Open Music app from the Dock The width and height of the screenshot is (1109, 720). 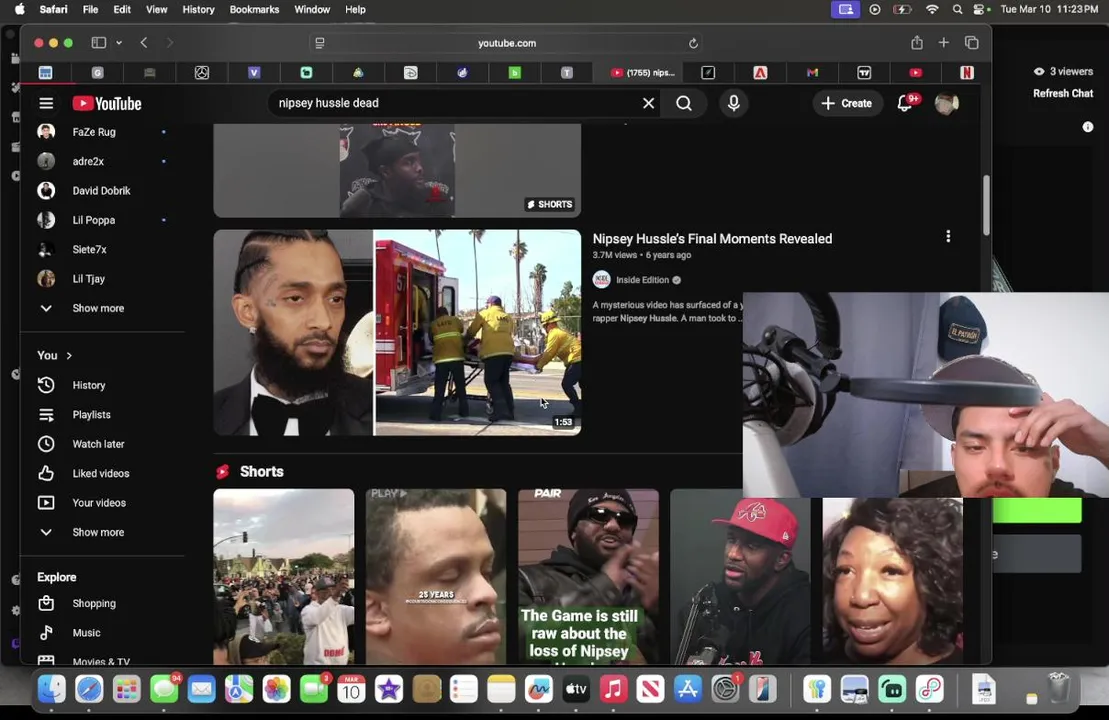(x=612, y=689)
